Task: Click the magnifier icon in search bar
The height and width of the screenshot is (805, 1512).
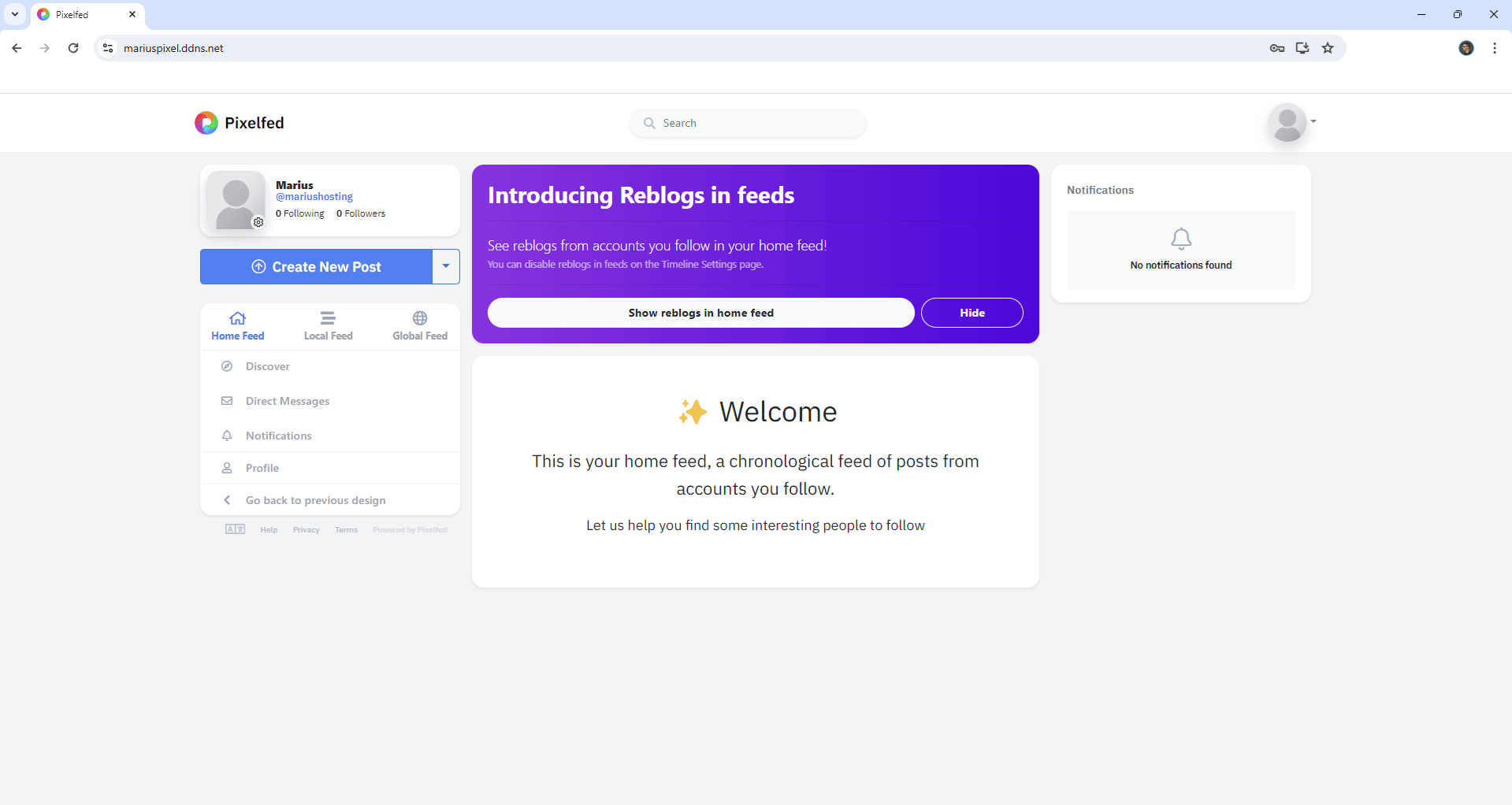Action: 649,123
